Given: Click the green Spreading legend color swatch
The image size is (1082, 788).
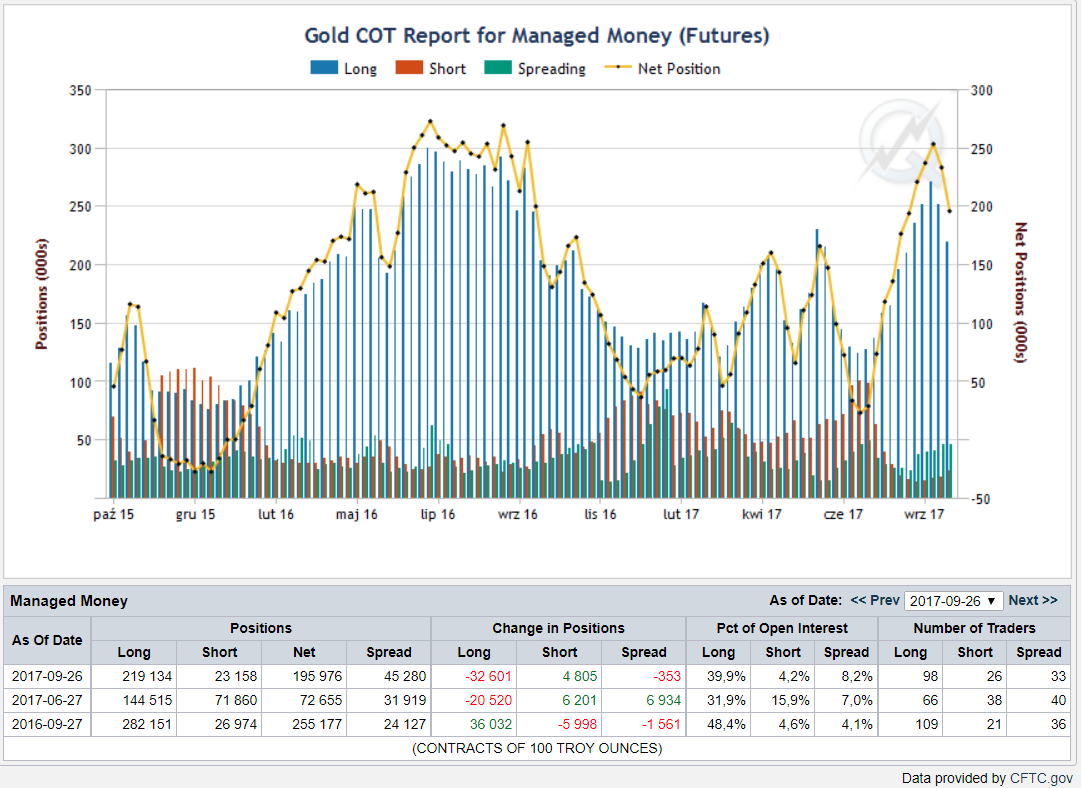Looking at the screenshot, I should click(x=498, y=68).
